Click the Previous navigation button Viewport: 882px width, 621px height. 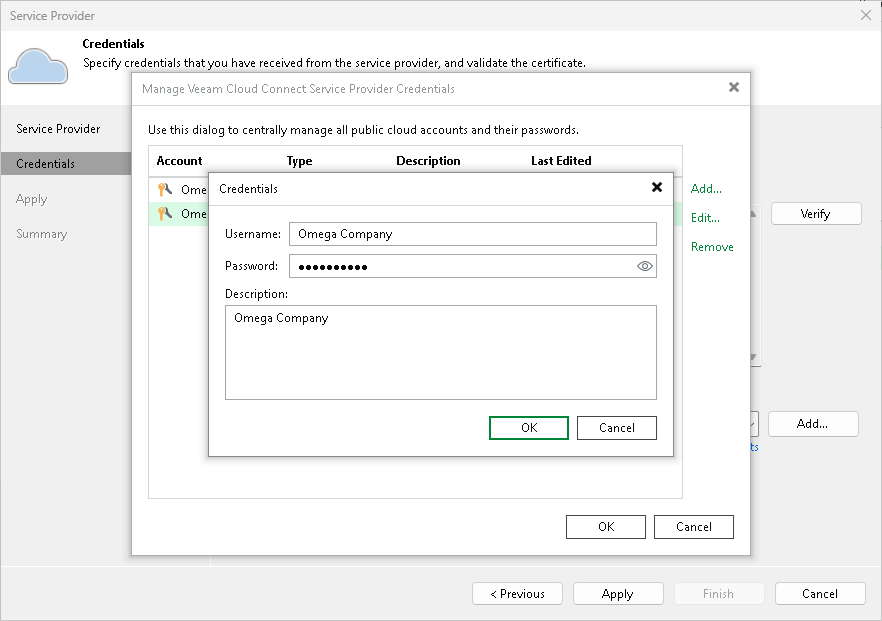[x=517, y=593]
